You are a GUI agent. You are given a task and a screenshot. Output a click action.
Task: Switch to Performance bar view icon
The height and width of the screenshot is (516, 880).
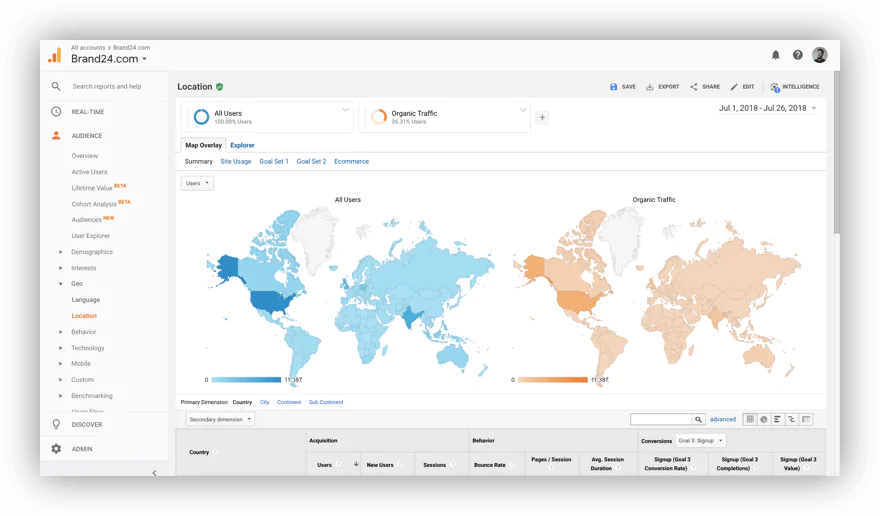777,419
